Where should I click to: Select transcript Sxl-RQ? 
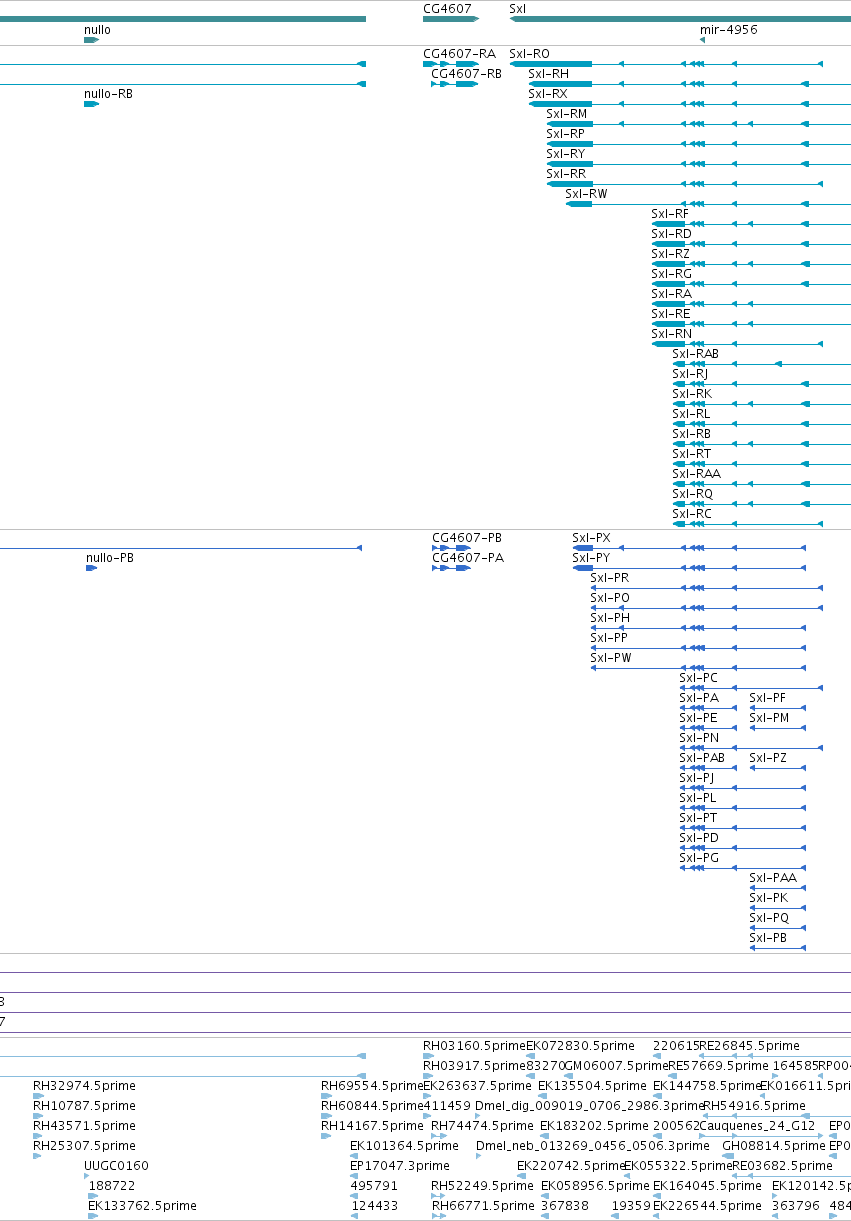(692, 494)
